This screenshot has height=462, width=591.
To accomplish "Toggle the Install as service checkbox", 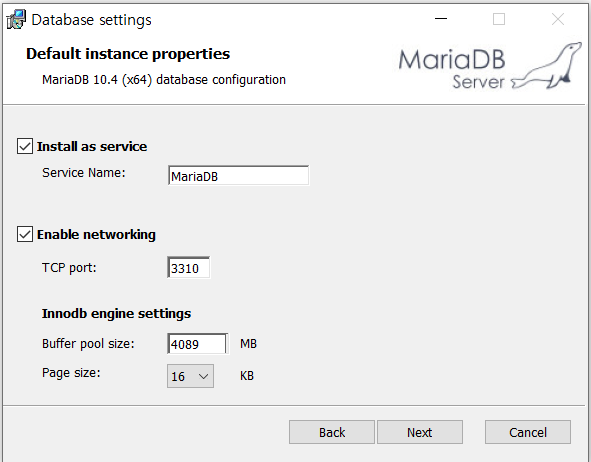I will [25, 146].
